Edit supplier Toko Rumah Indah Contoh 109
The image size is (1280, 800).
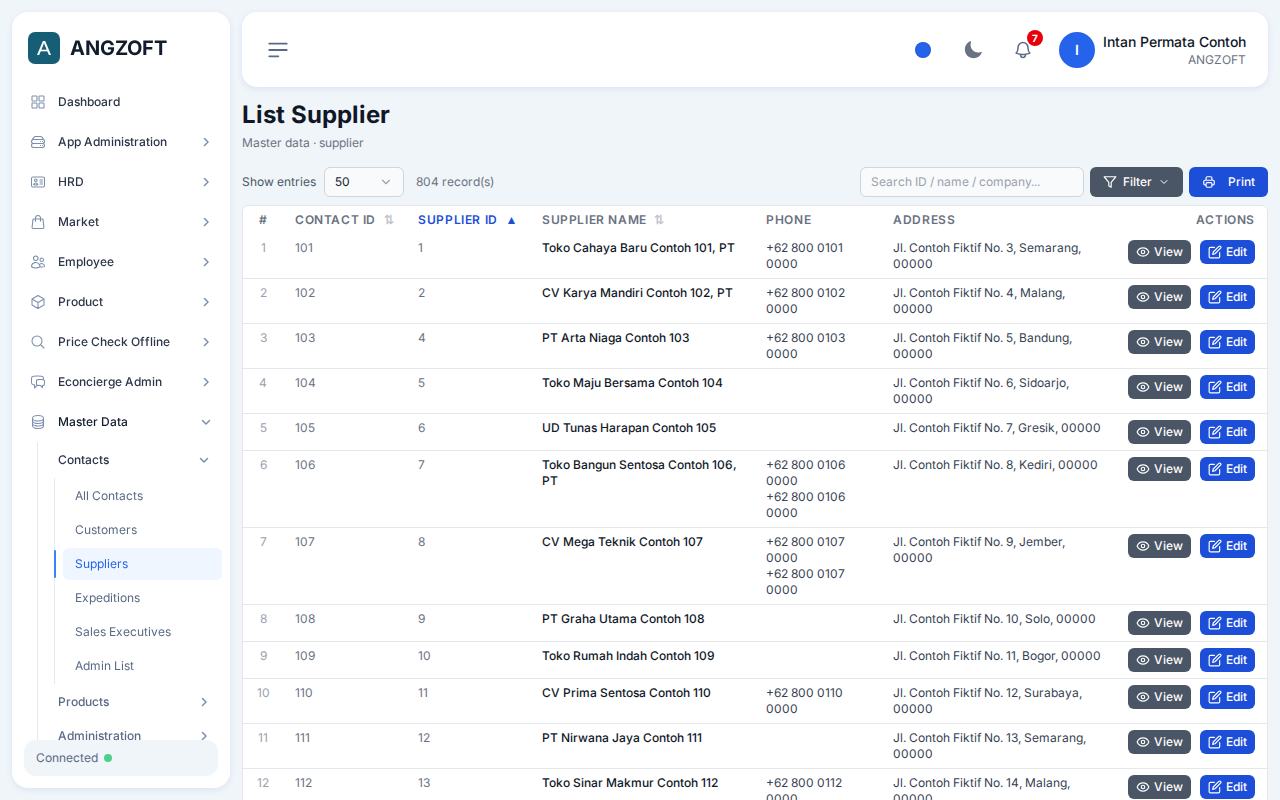1227,660
